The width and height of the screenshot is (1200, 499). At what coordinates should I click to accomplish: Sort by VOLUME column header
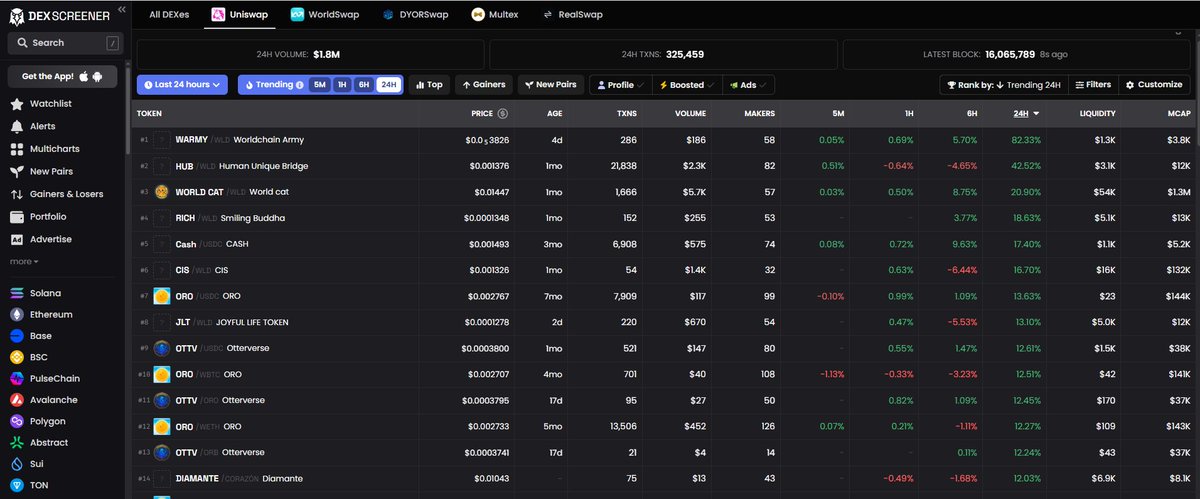coord(690,114)
